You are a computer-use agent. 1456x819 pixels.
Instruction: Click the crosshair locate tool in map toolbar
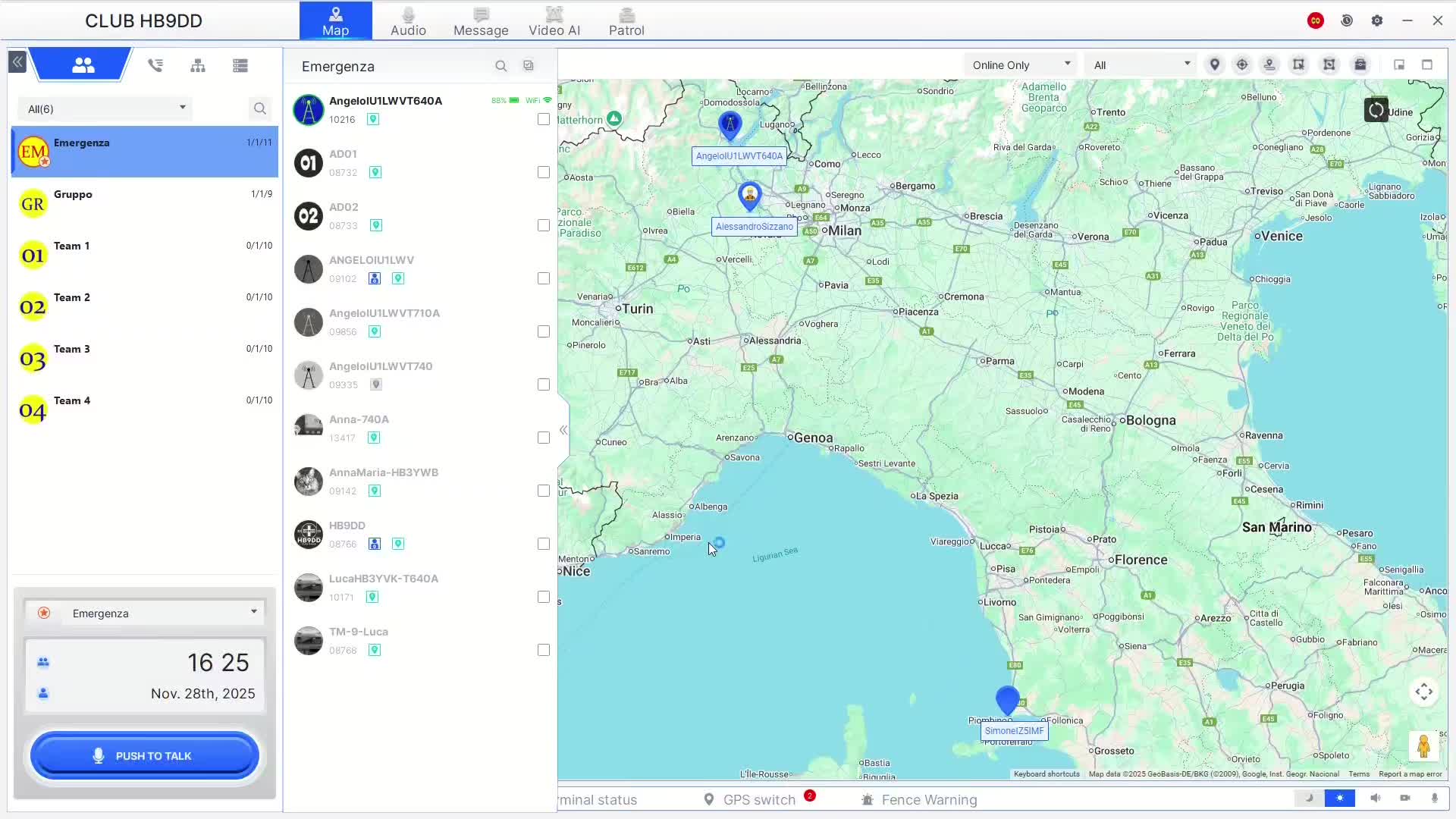pyautogui.click(x=1242, y=65)
